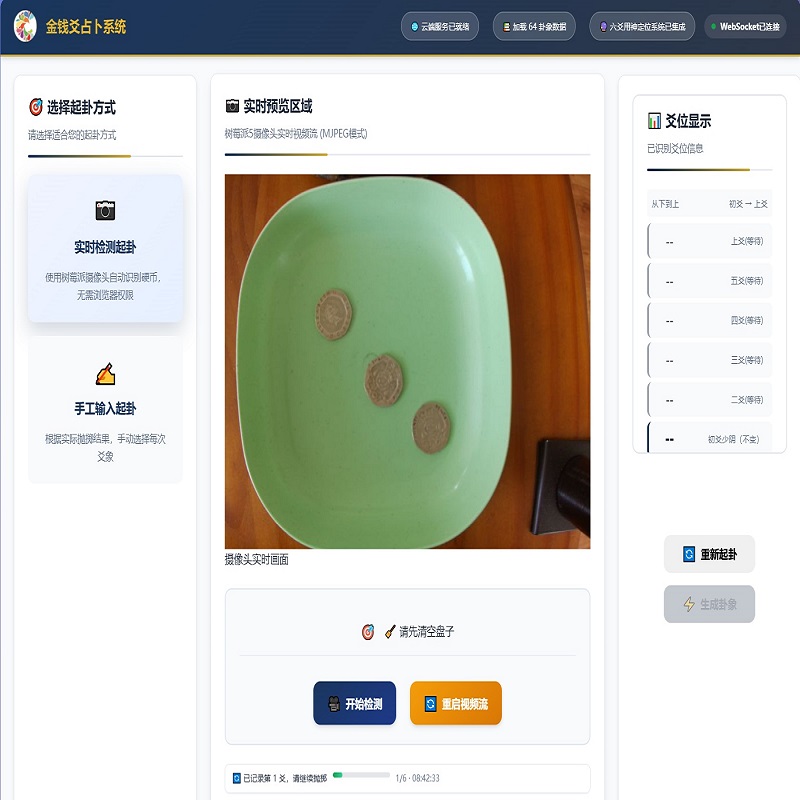The image size is (800, 800).
Task: Click the 重新起卦 button
Action: point(709,554)
